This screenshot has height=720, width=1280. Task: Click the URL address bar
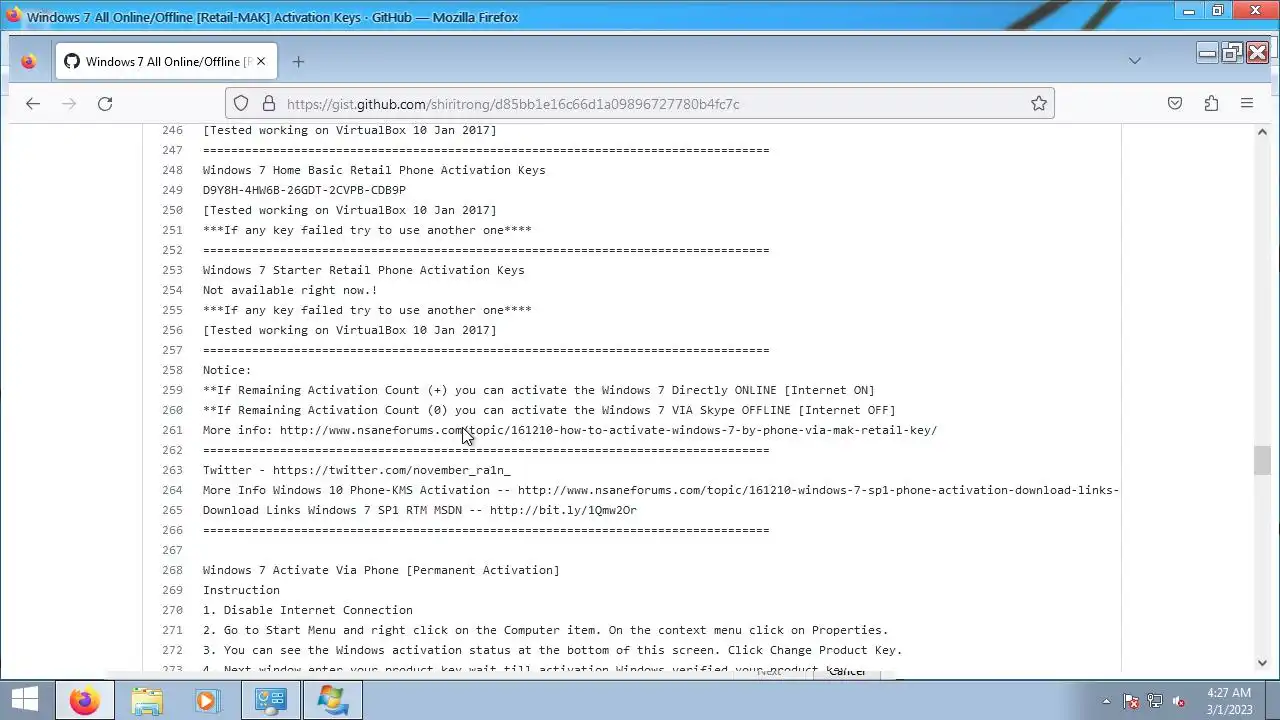(640, 103)
